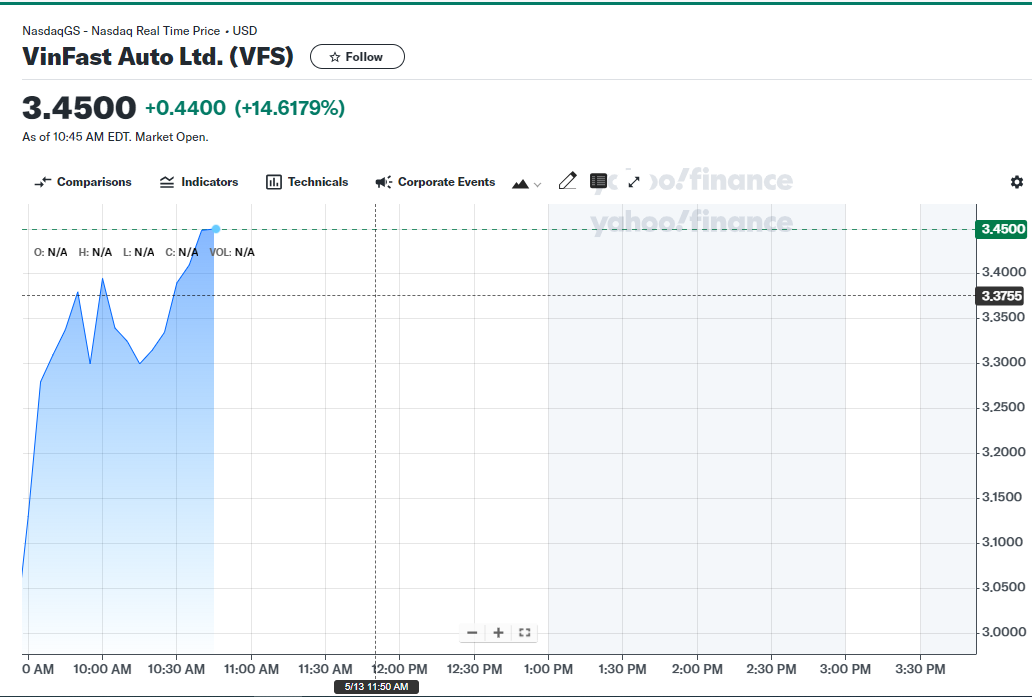Click the 11:00 AM axis label
Viewport: 1032px width, 697px height.
pos(251,669)
